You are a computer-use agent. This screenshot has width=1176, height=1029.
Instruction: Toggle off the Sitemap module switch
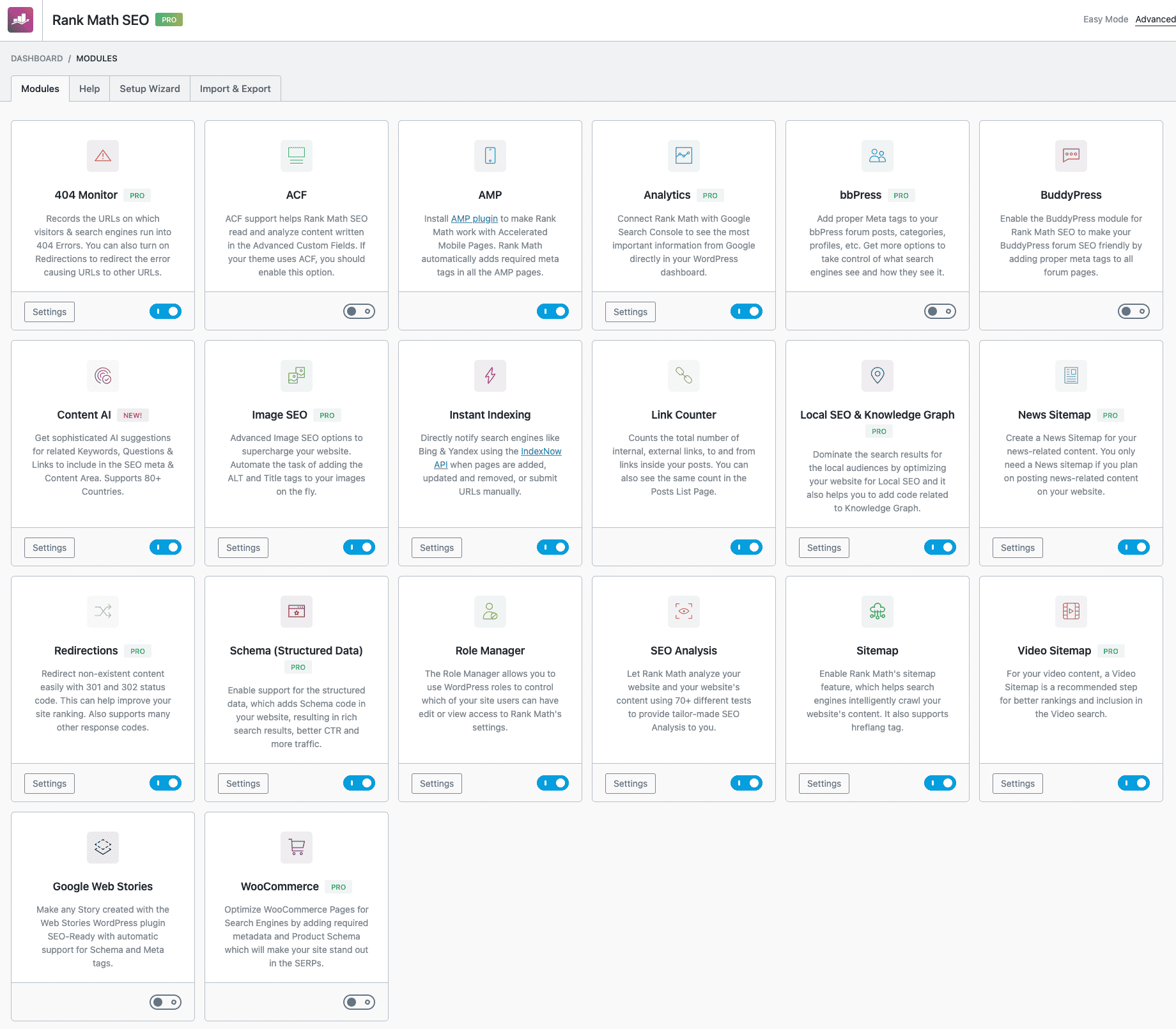(x=940, y=783)
